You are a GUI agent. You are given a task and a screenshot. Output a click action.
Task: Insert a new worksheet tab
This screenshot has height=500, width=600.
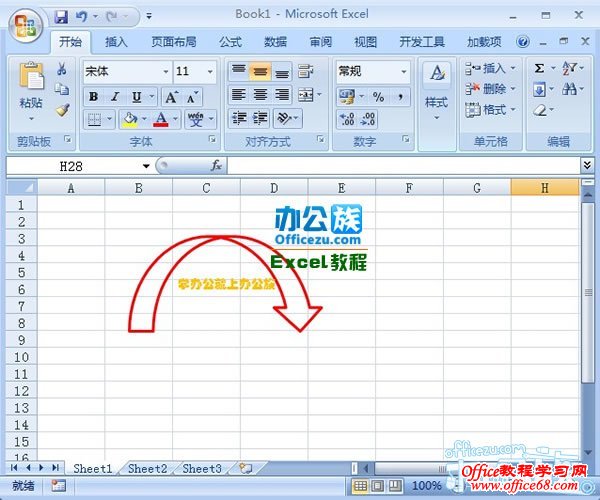pyautogui.click(x=246, y=468)
